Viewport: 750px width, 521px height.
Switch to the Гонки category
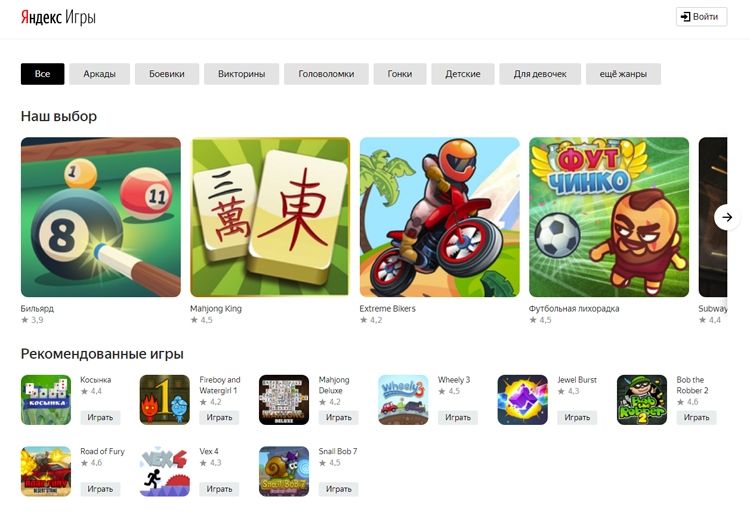pos(400,74)
